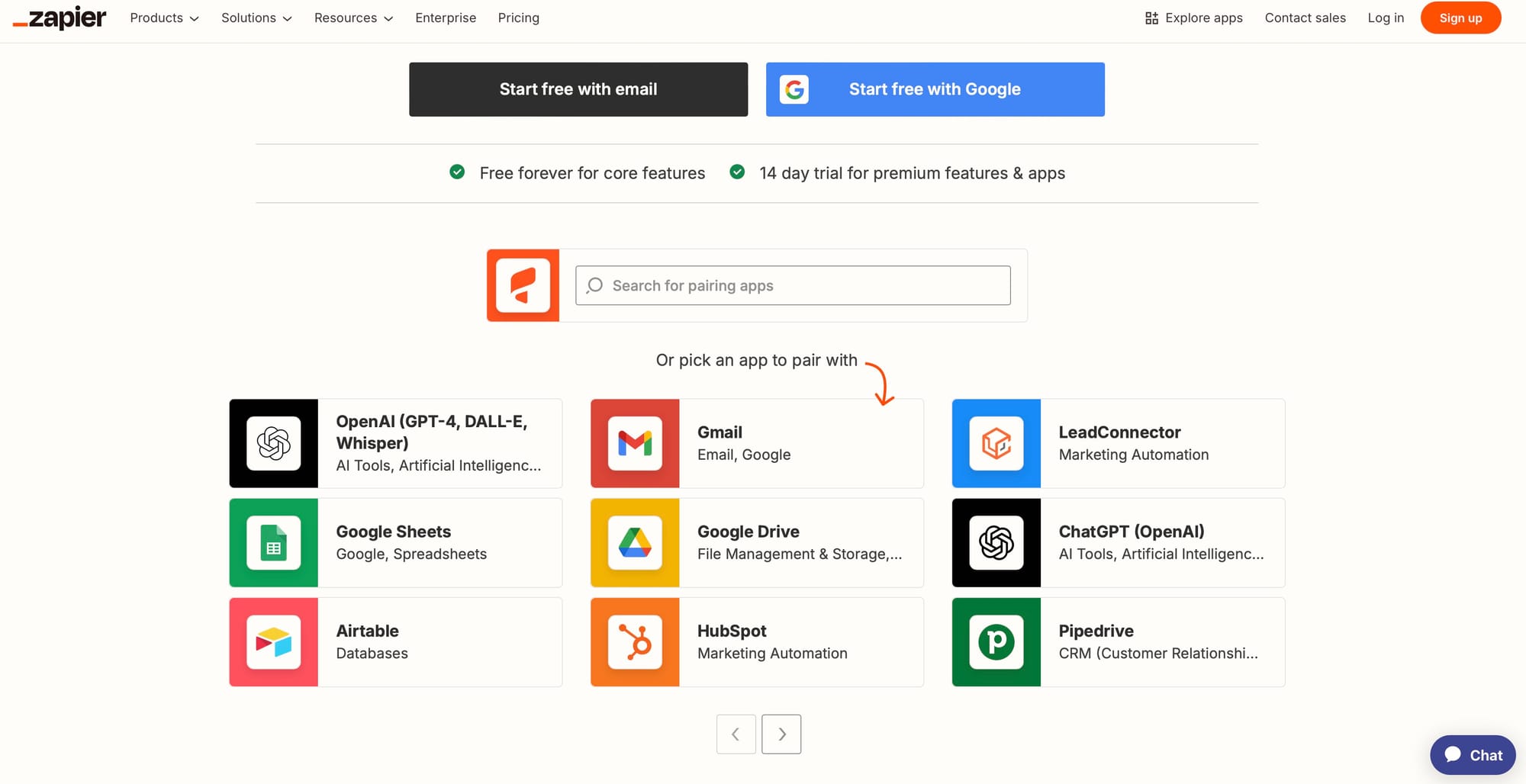The height and width of the screenshot is (784, 1526).
Task: Open the Chat support widget
Action: [x=1473, y=755]
